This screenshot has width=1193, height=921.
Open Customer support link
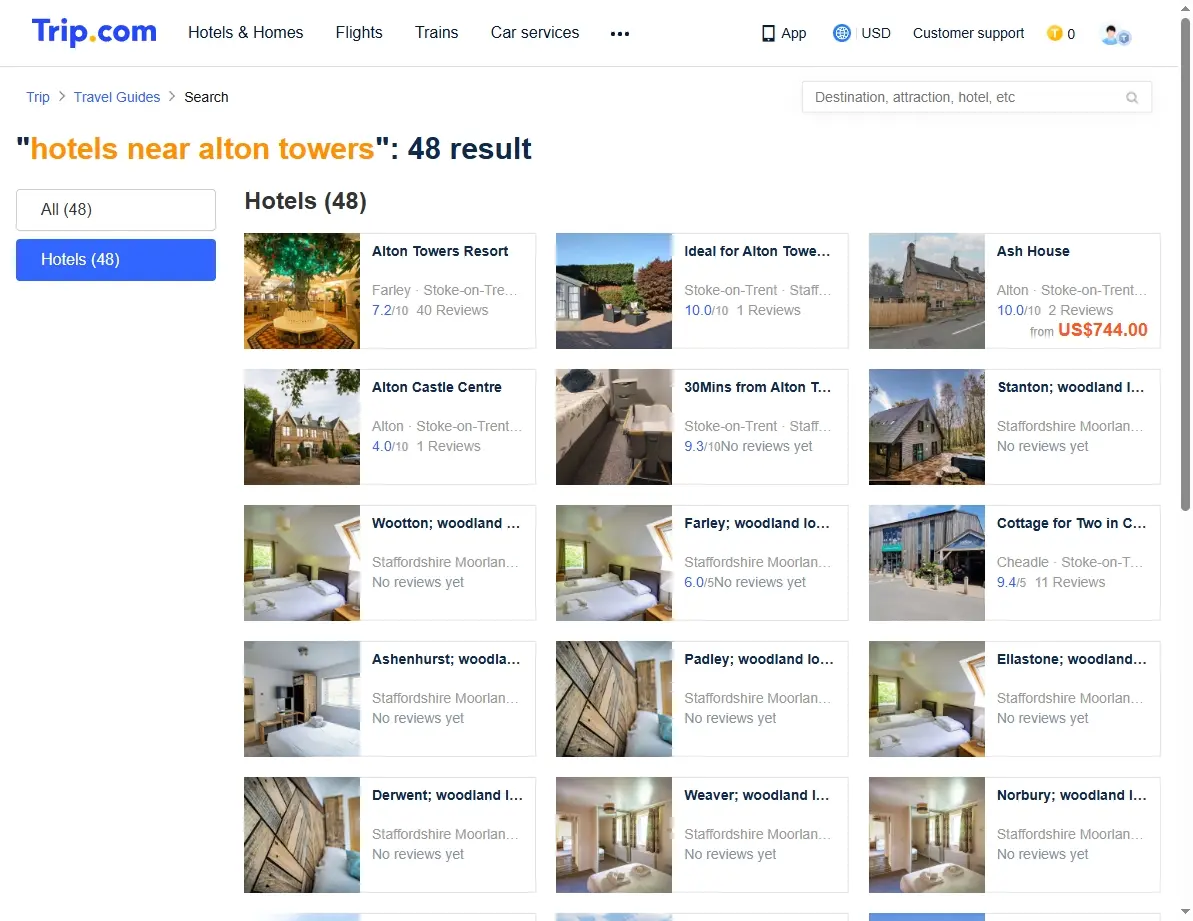click(x=969, y=33)
